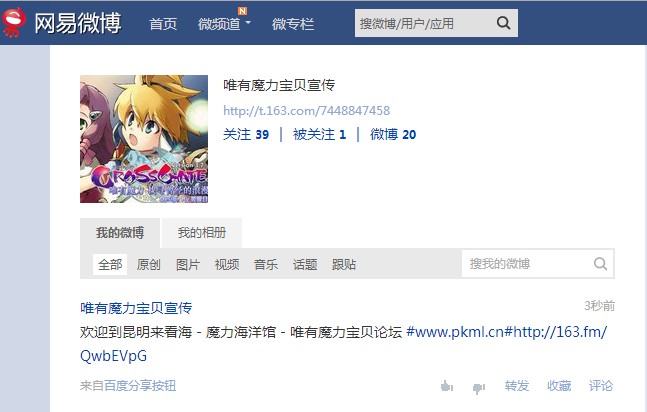Viewport: 647px width, 412px height.
Task: Open the profile link t.163.com/7448847458
Action: click(307, 111)
